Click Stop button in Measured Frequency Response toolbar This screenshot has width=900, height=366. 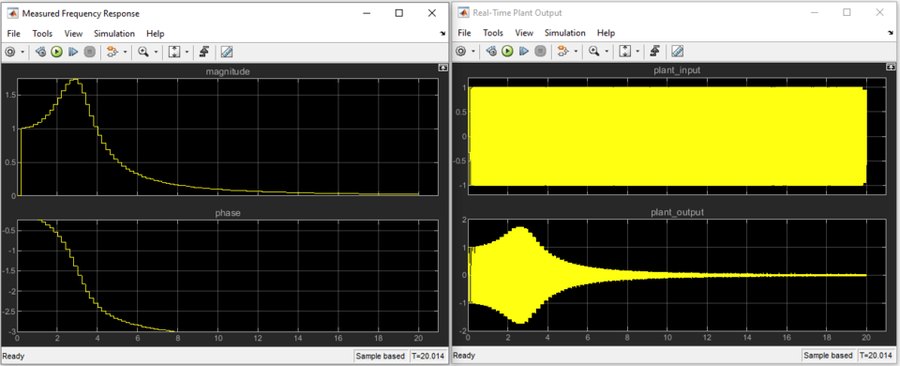tap(89, 52)
